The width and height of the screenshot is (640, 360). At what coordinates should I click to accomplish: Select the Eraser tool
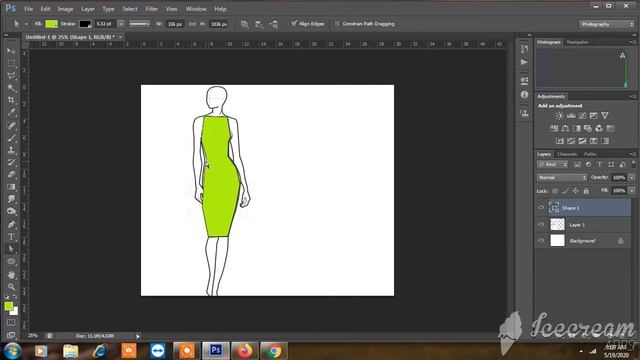pyautogui.click(x=11, y=175)
